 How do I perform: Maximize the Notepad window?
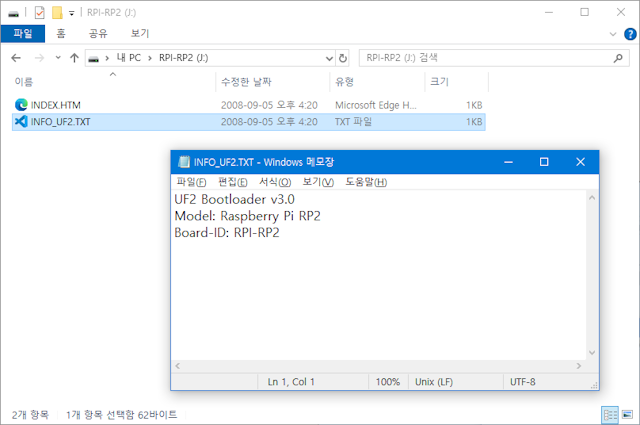pyautogui.click(x=544, y=162)
